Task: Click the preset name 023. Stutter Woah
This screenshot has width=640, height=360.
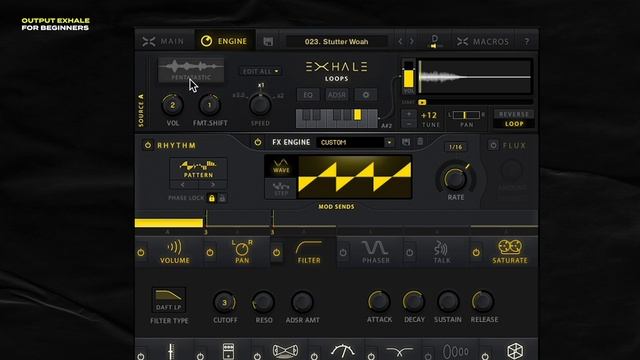Action: [336, 42]
